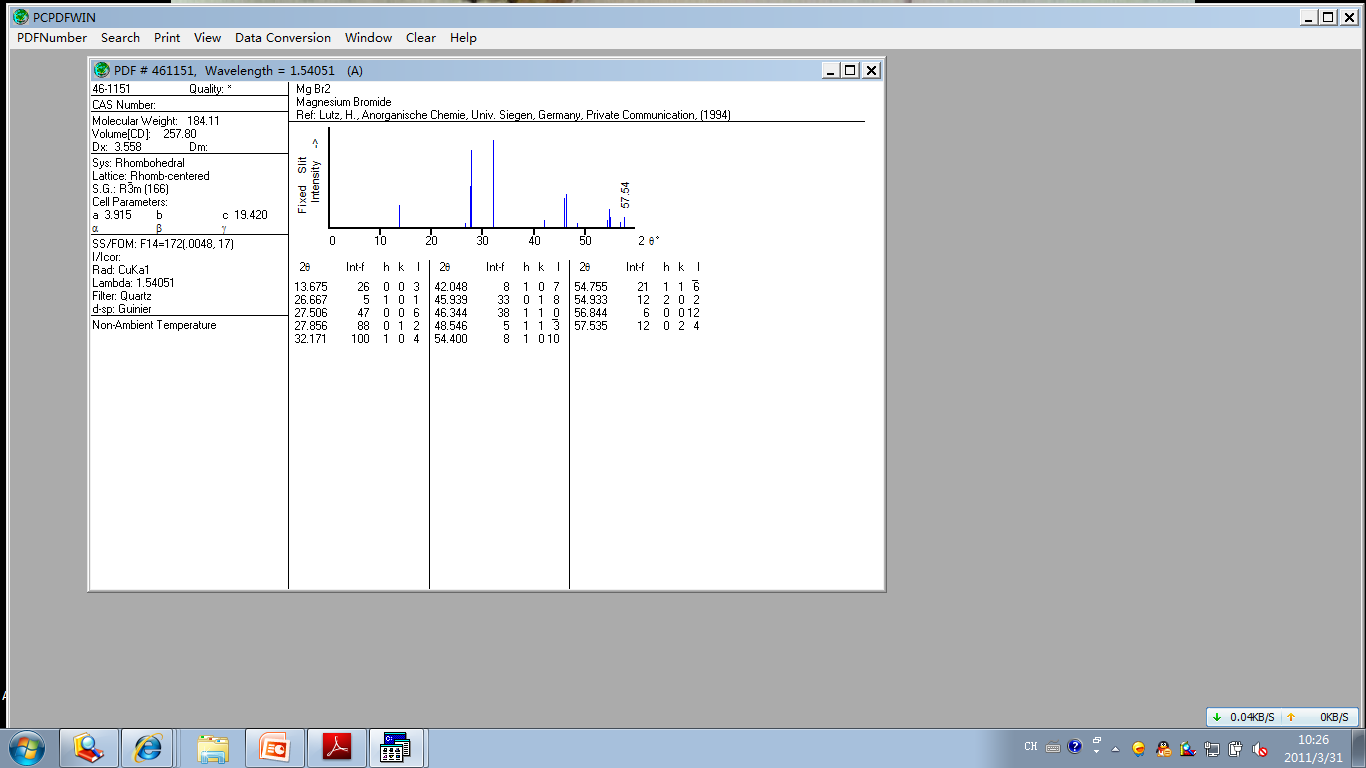This screenshot has width=1366, height=768.
Task: Click the 2θ value 32.171
Action: click(310, 339)
